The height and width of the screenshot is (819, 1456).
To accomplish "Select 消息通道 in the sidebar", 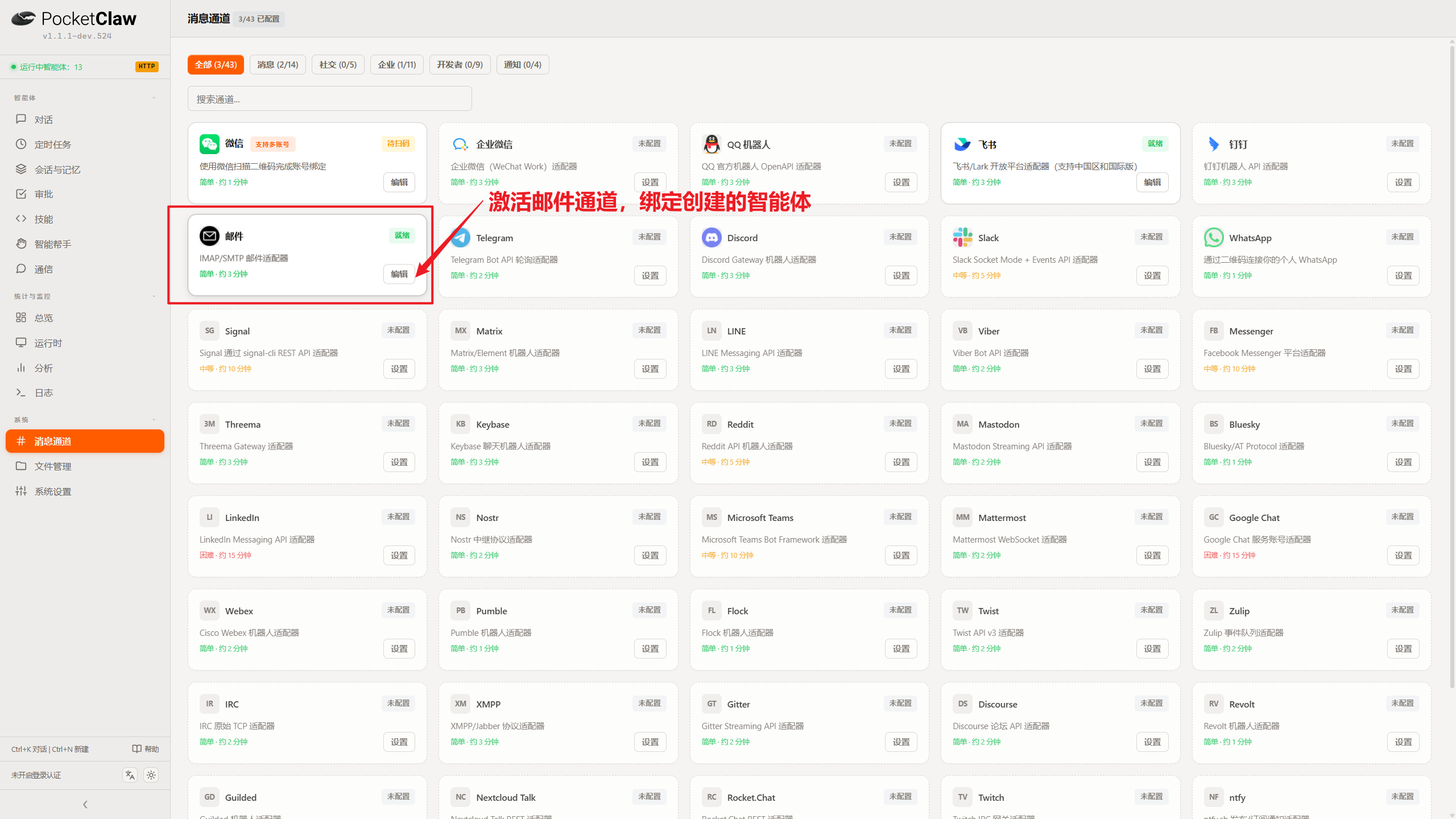I will click(85, 441).
